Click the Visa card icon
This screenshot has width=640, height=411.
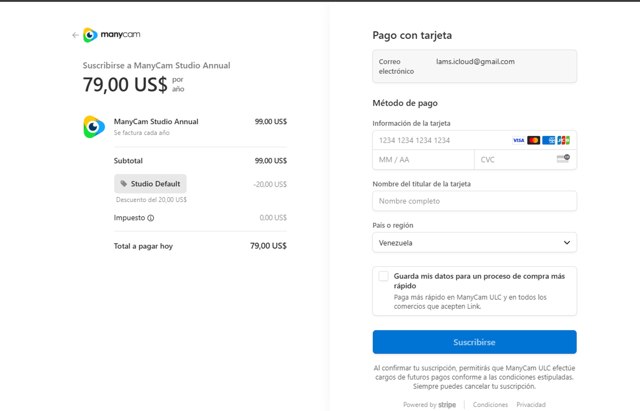click(x=518, y=140)
